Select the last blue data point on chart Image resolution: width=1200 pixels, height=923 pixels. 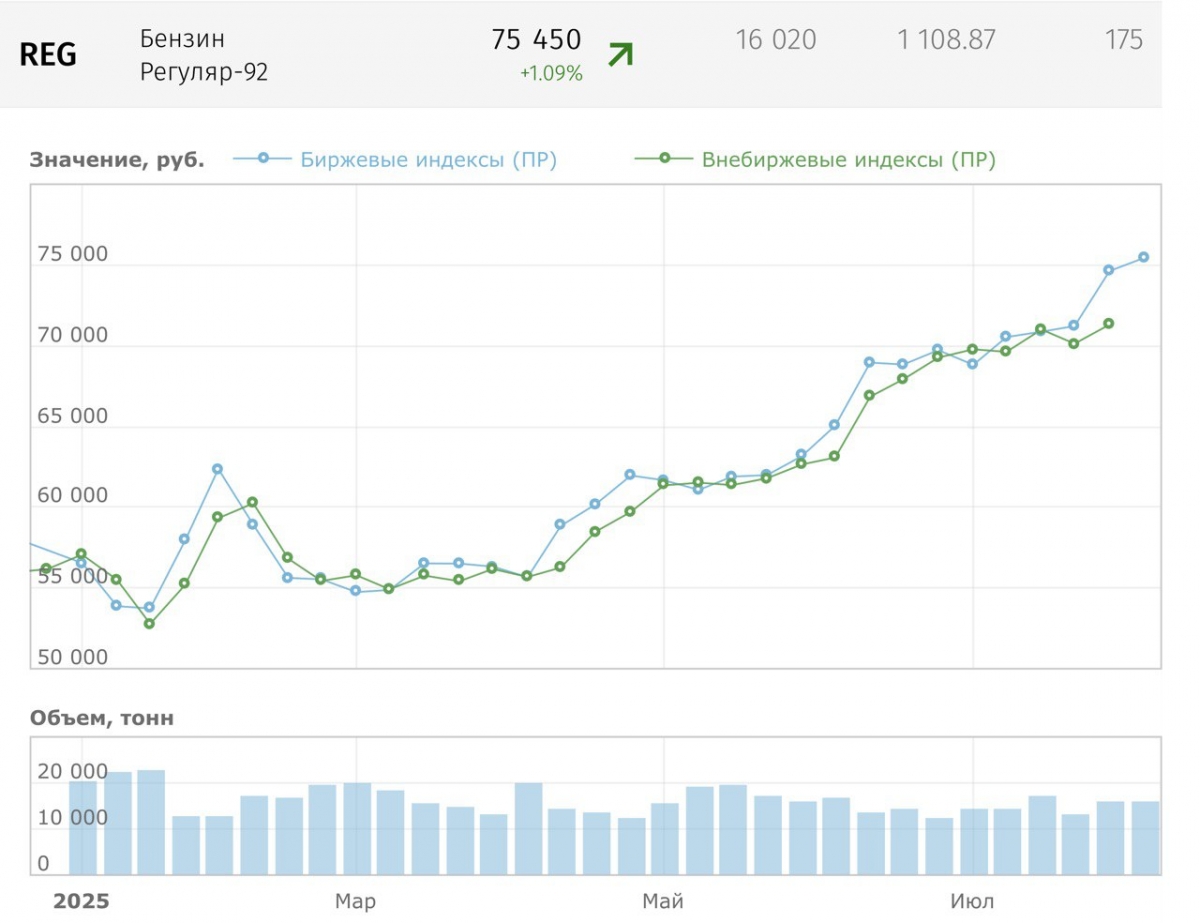[1143, 257]
